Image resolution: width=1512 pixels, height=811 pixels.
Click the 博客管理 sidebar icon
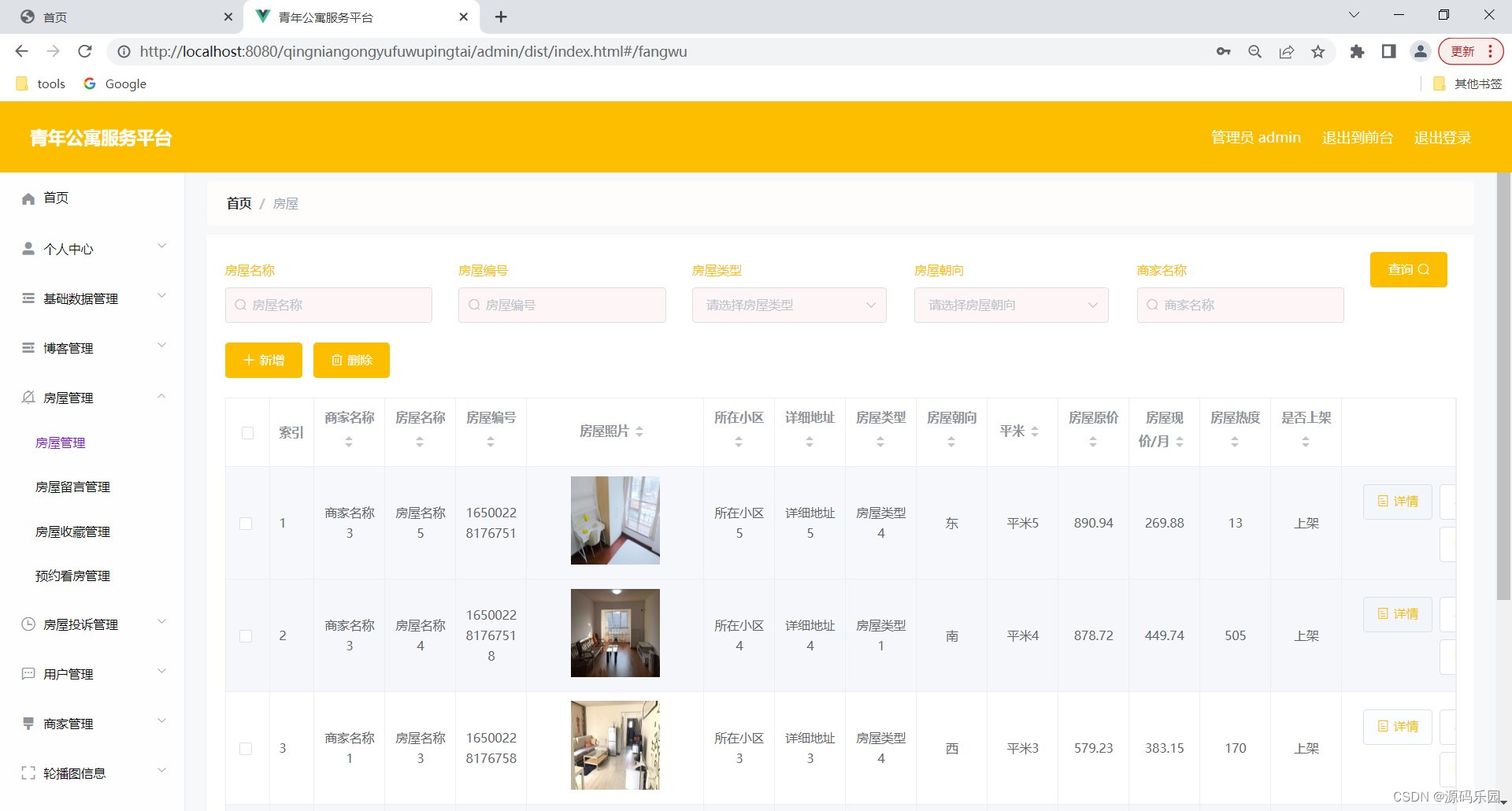pyautogui.click(x=28, y=347)
